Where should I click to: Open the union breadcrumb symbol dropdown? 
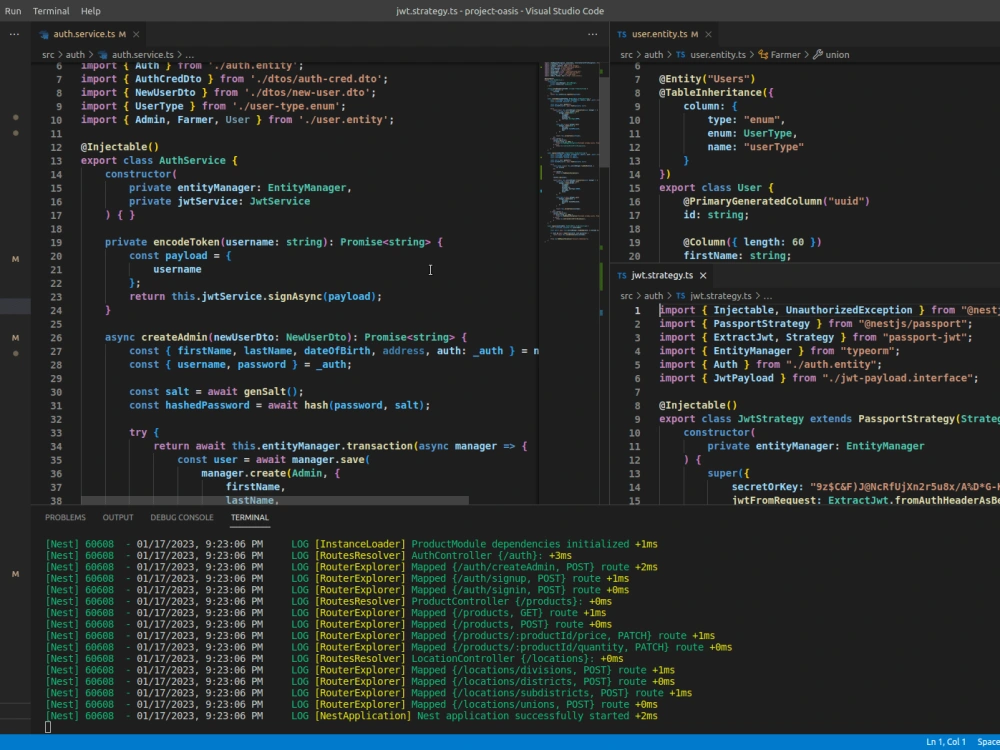[837, 55]
